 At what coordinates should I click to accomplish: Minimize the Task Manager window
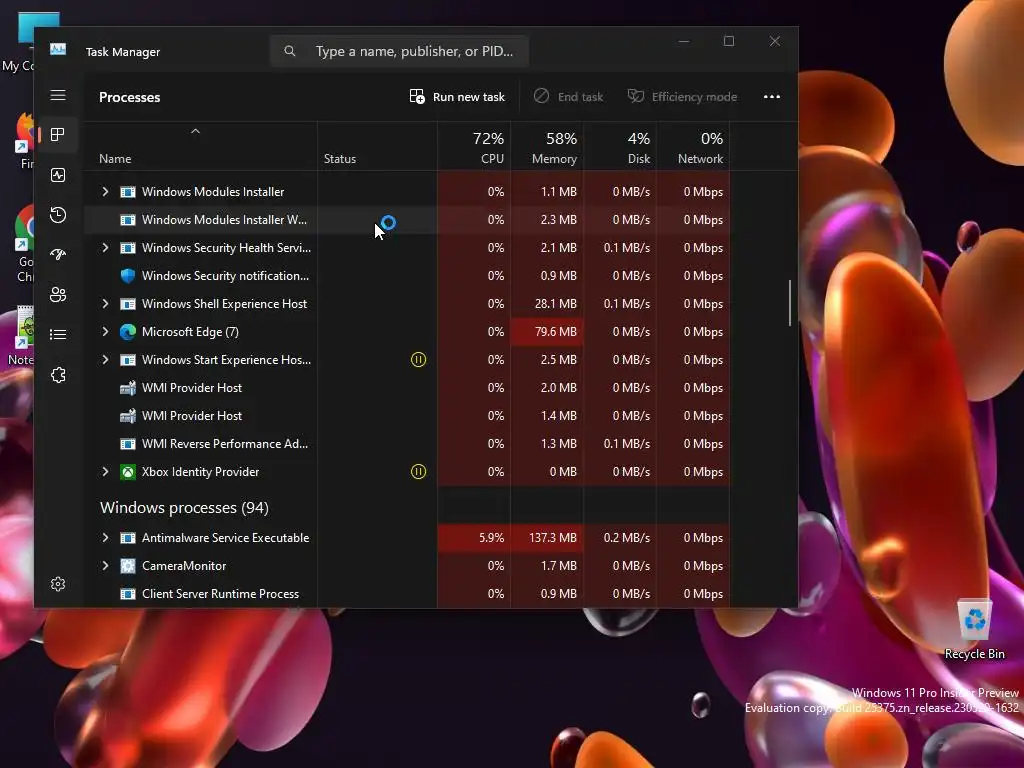(x=684, y=41)
